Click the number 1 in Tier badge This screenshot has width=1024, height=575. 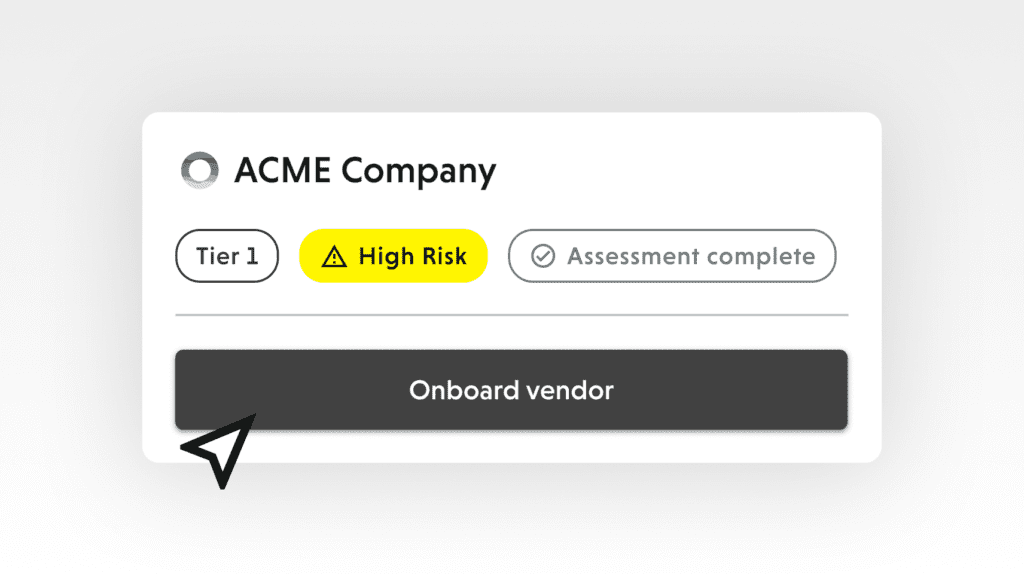pyautogui.click(x=252, y=256)
